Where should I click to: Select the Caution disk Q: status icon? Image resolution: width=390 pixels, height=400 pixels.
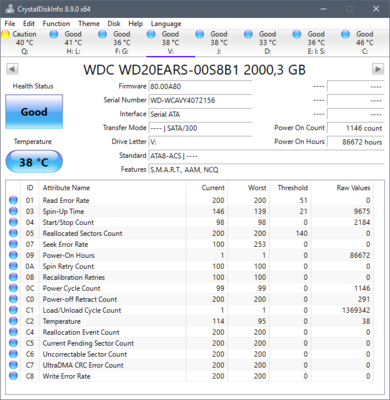(x=5, y=34)
